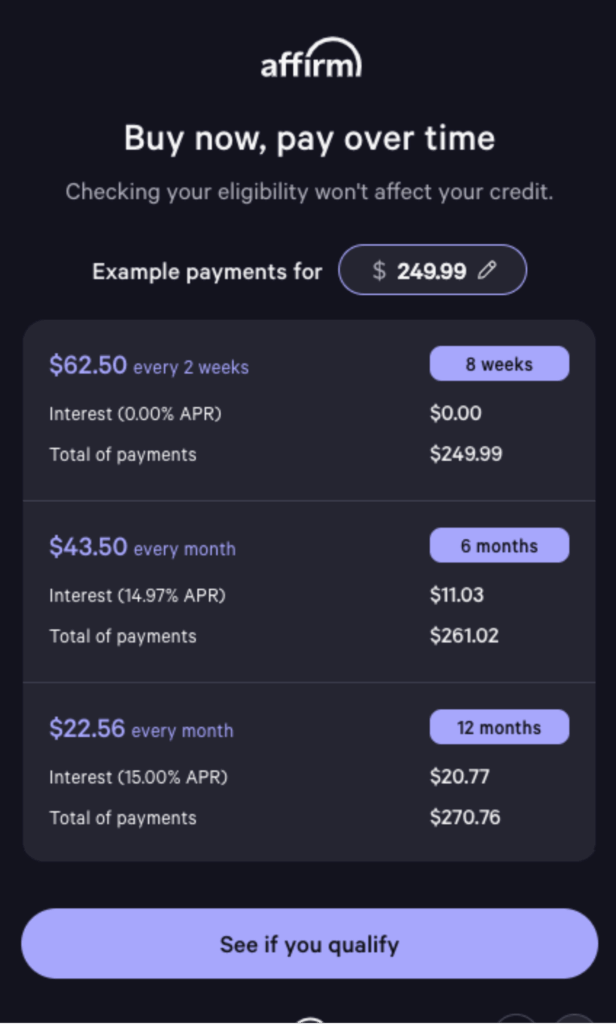
Task: Click the Example payments for label
Action: pyautogui.click(x=207, y=271)
